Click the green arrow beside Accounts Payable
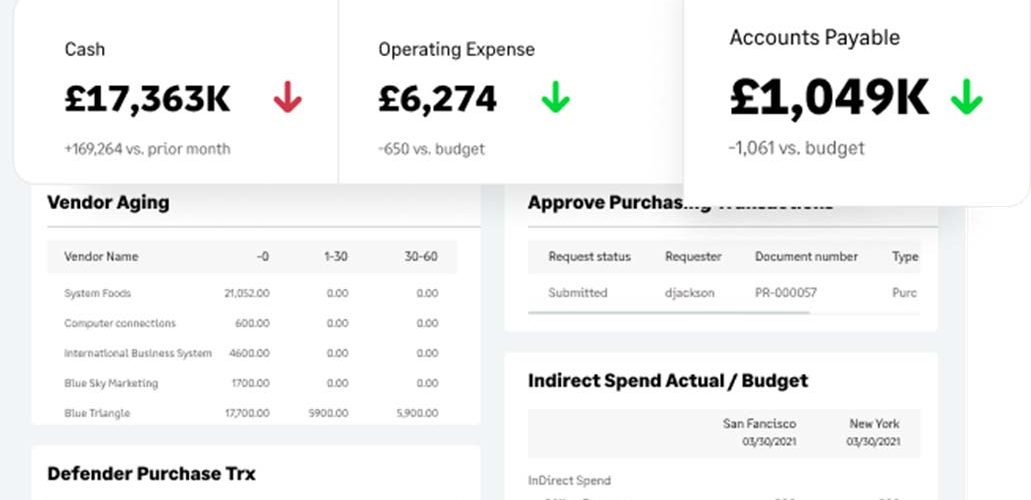This screenshot has width=1031, height=500. pyautogui.click(x=967, y=97)
